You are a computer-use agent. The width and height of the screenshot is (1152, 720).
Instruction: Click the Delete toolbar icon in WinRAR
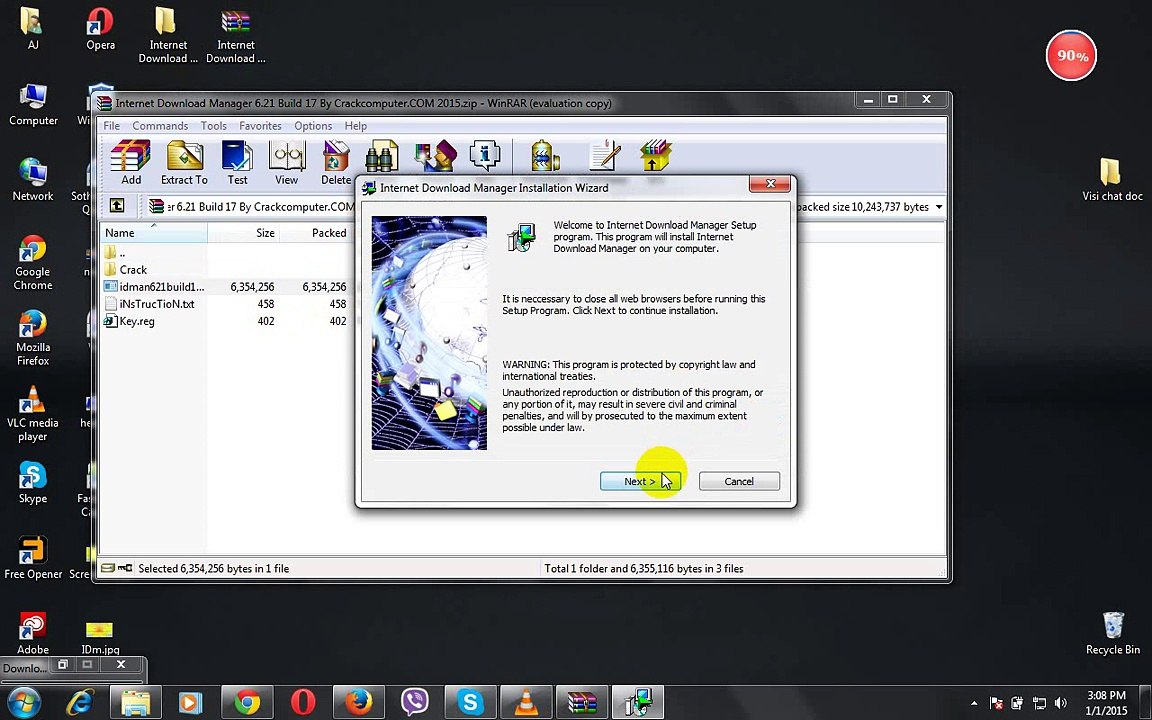click(x=336, y=162)
